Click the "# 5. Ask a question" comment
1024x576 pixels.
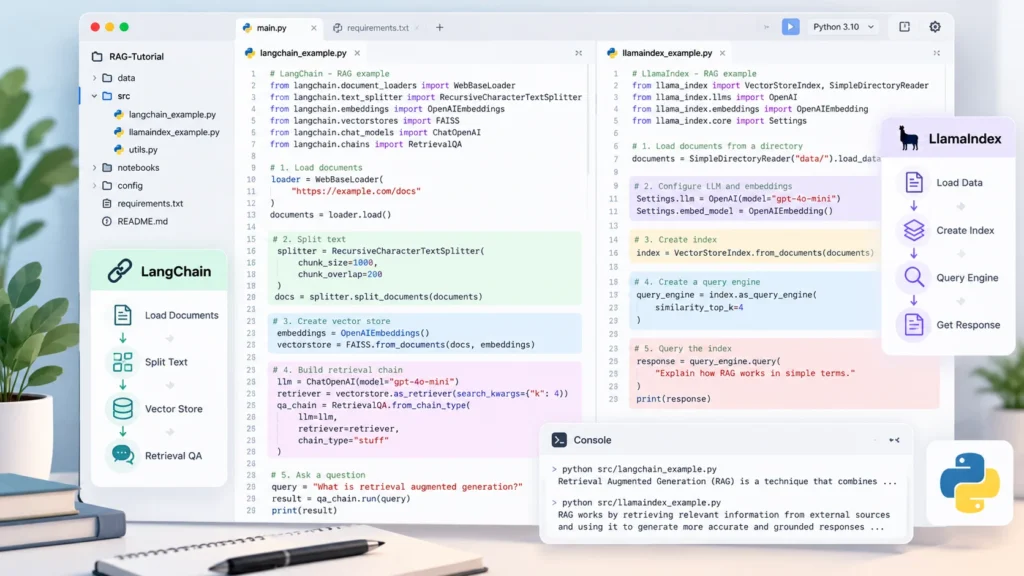(x=319, y=475)
